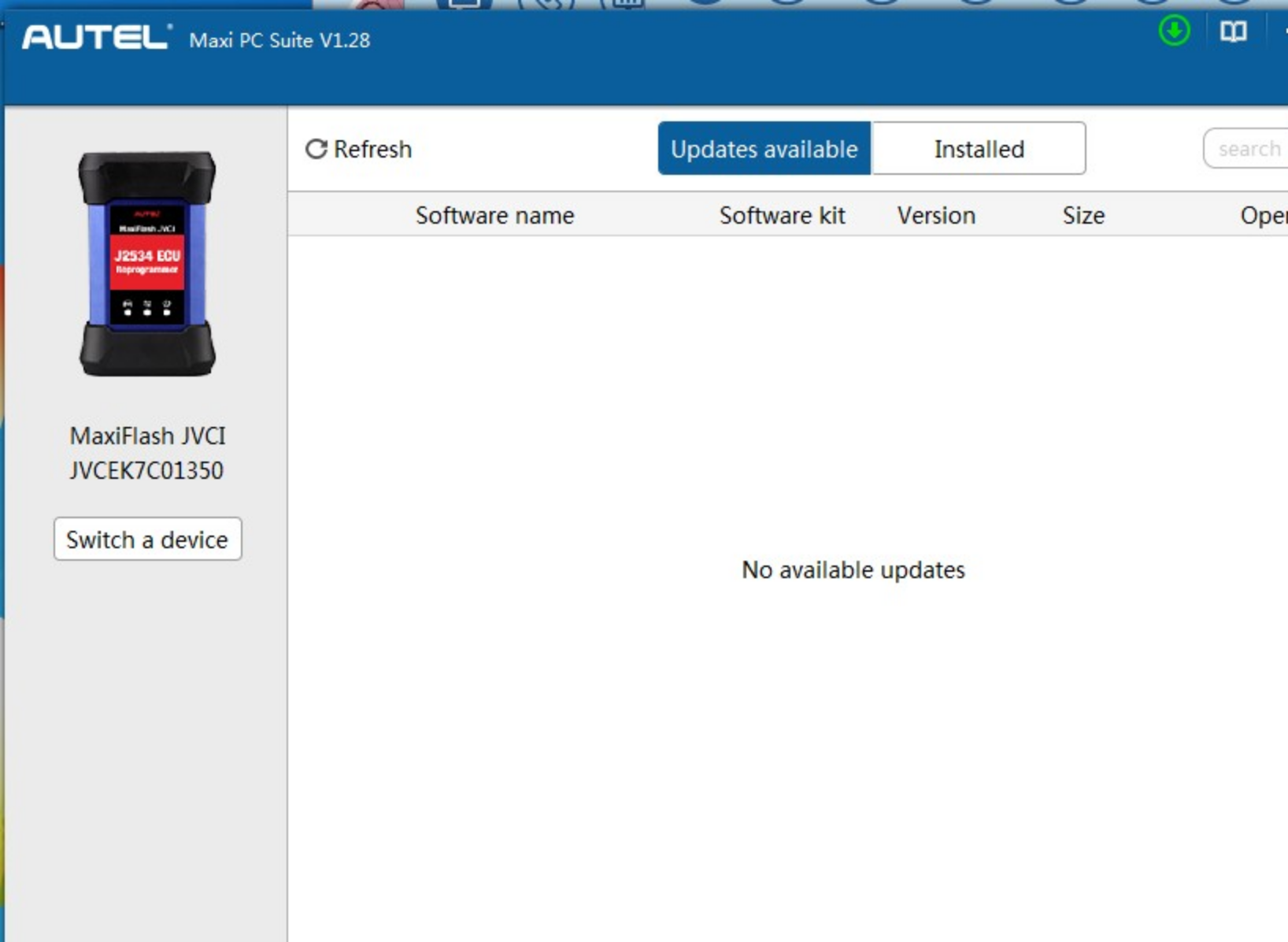Click the Size column header
Screen dimensions: 1288x942
1083,215
